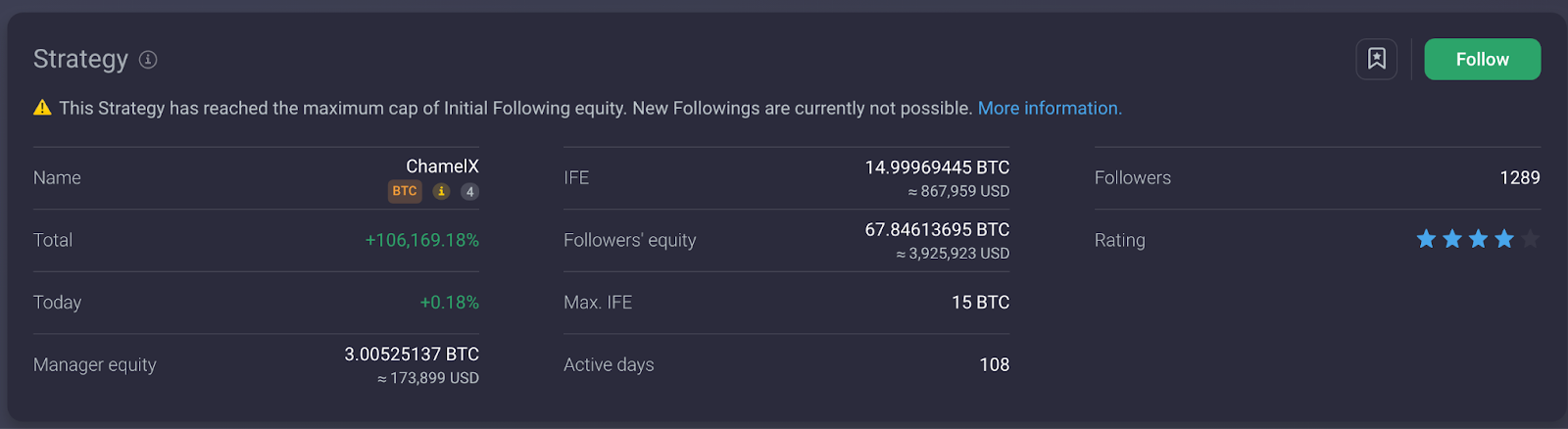Click the 14.99969445 BTC IFE value
The height and width of the screenshot is (429, 1568).
pos(937,167)
